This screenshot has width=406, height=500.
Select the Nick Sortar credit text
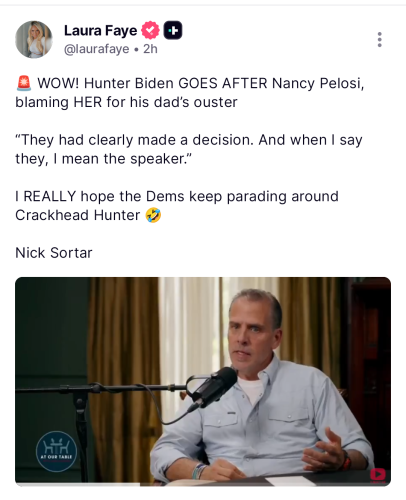[54, 253]
